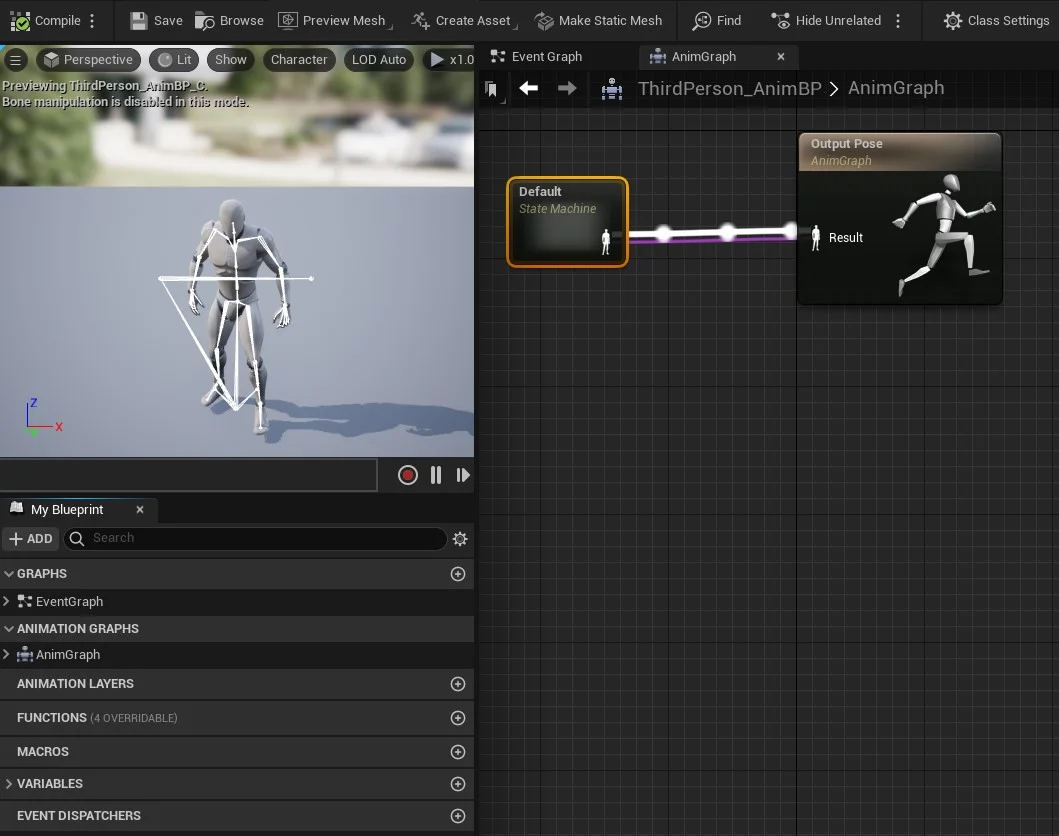Open Class Settings
Screen dimensions: 1059x836
pos(996,21)
